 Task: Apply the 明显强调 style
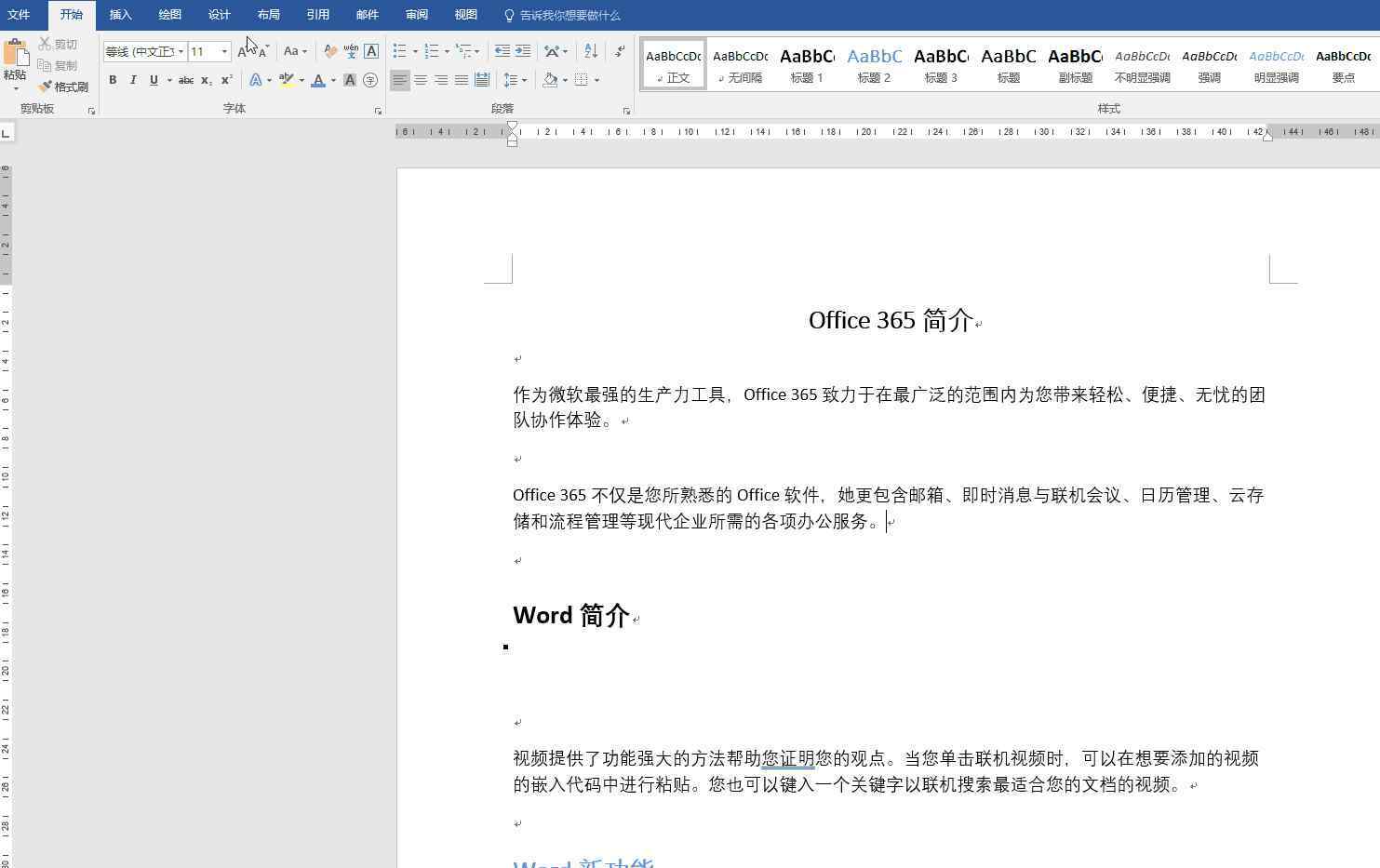[1276, 64]
